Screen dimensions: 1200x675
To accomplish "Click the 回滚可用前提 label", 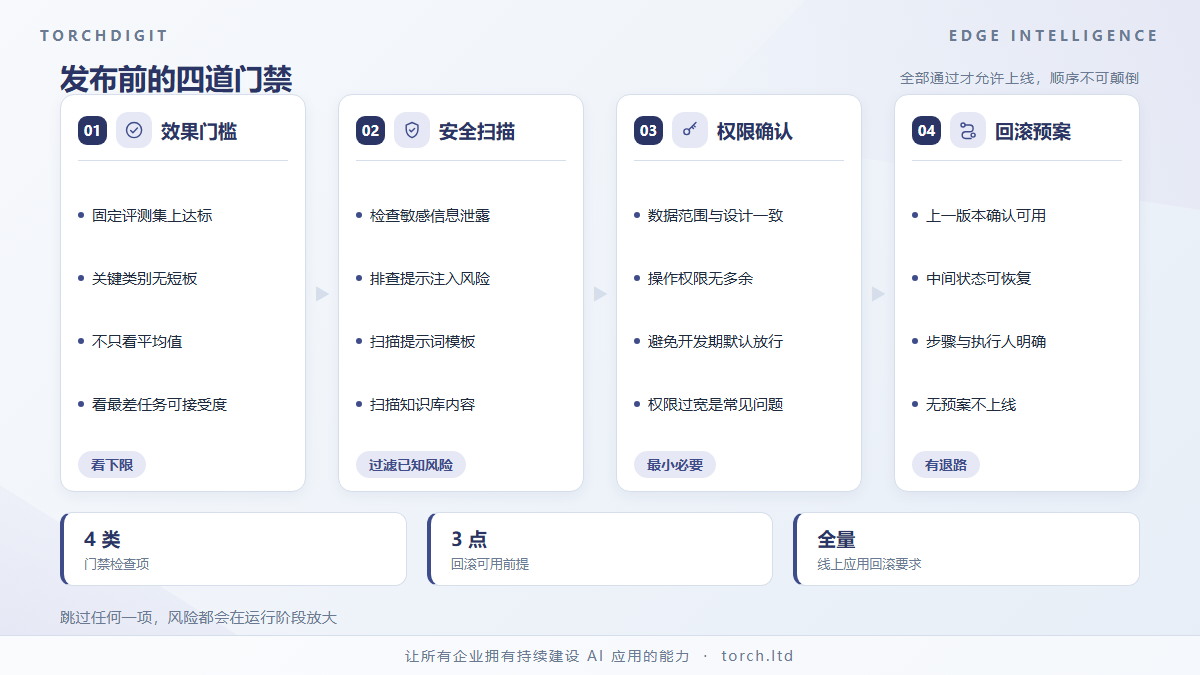I will pos(490,564).
